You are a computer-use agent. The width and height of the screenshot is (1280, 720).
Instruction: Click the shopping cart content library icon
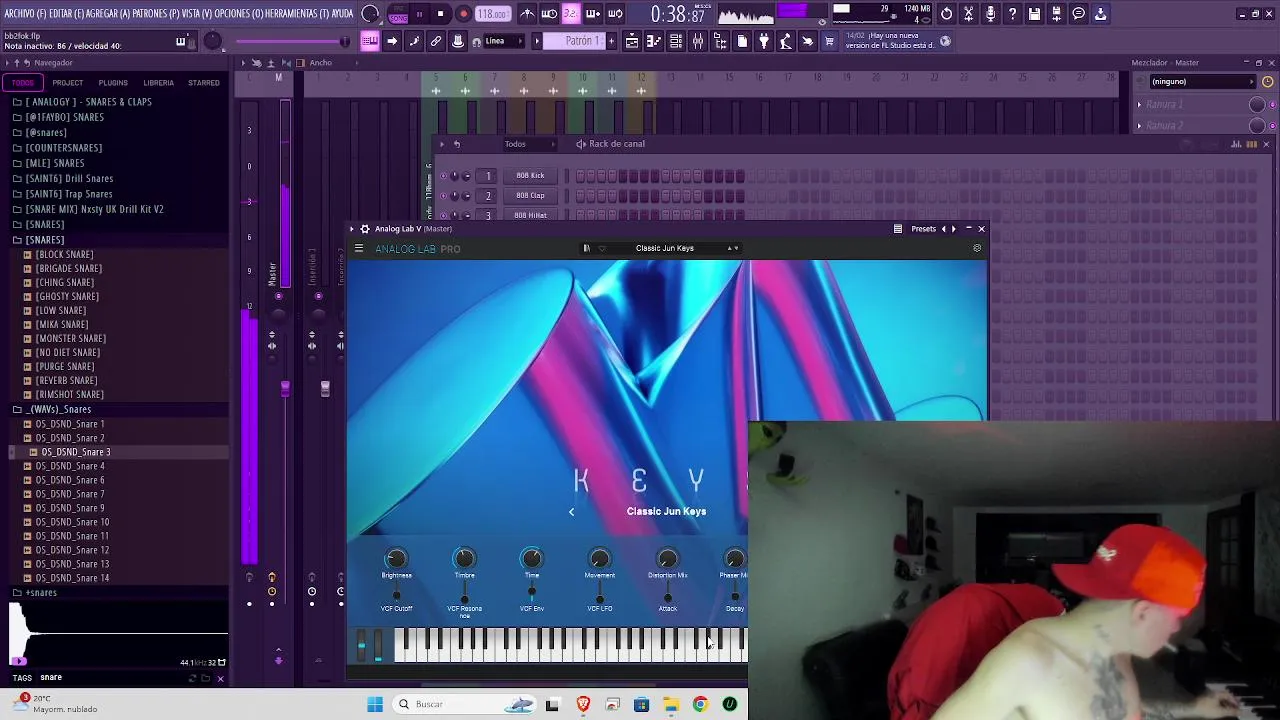click(829, 41)
